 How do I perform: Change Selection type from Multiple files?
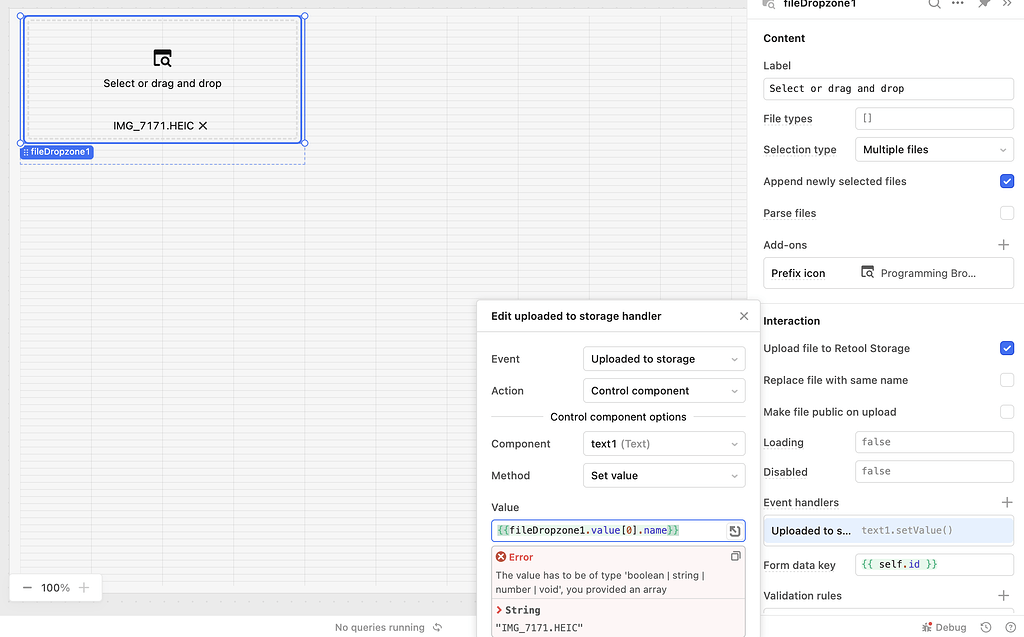click(x=933, y=149)
